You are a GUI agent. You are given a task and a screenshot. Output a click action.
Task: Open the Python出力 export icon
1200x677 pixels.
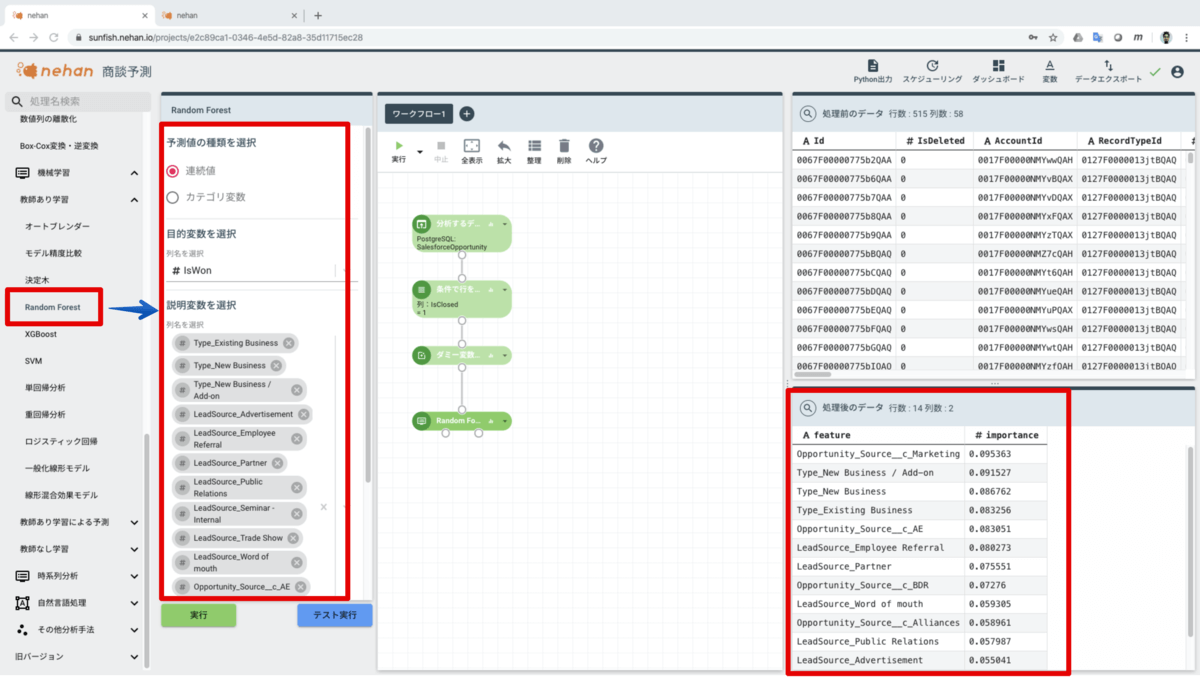click(x=872, y=65)
